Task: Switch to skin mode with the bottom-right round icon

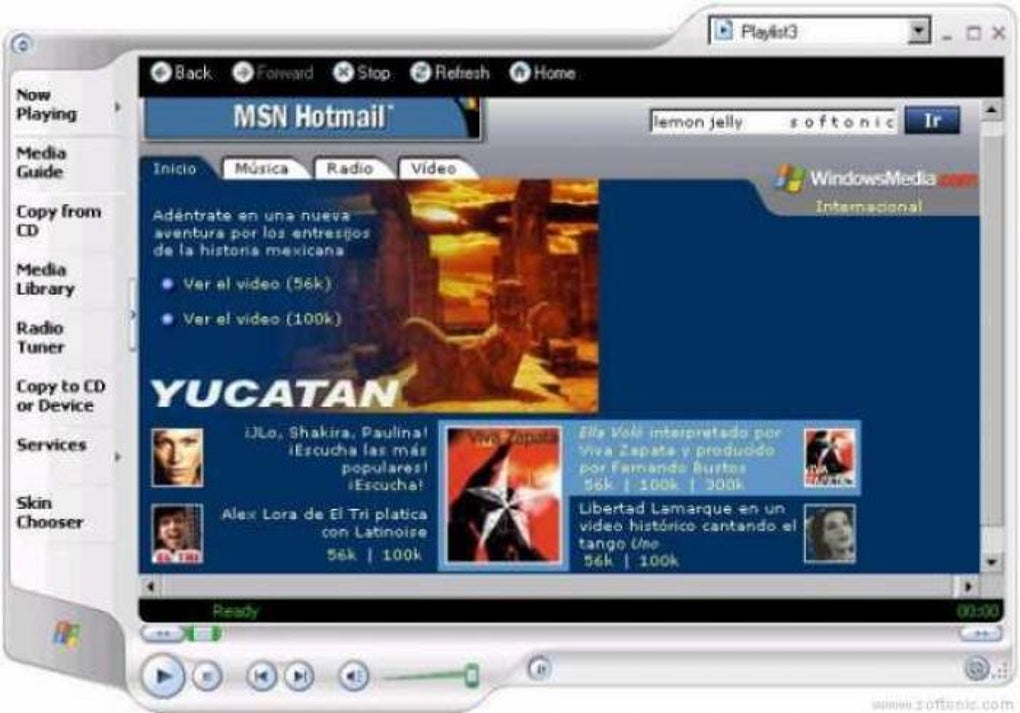Action: click(x=977, y=668)
